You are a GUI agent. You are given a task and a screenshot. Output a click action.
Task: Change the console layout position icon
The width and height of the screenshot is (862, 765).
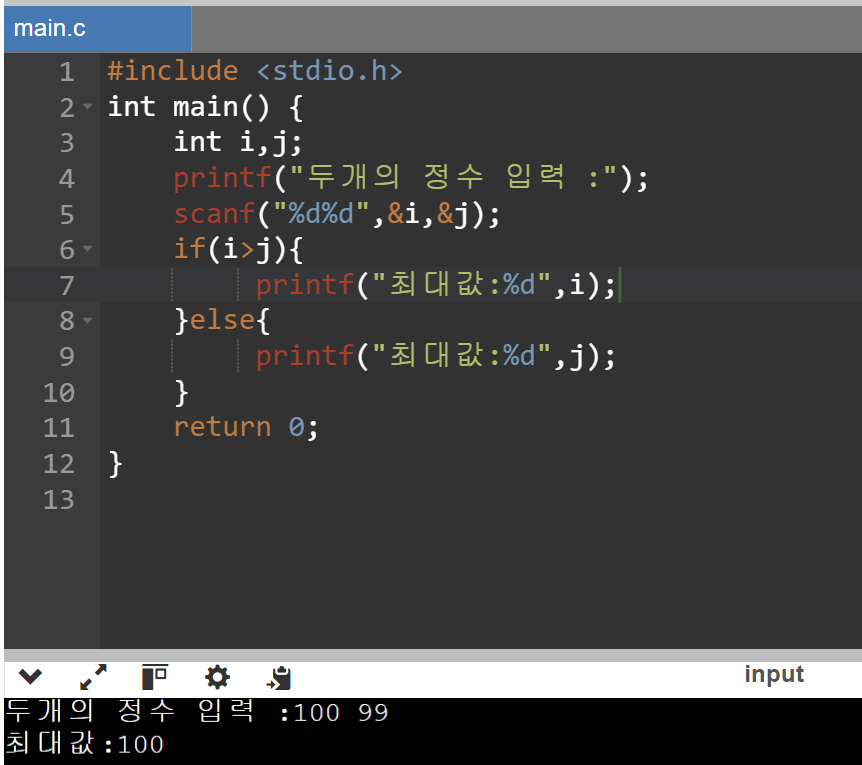coord(154,677)
